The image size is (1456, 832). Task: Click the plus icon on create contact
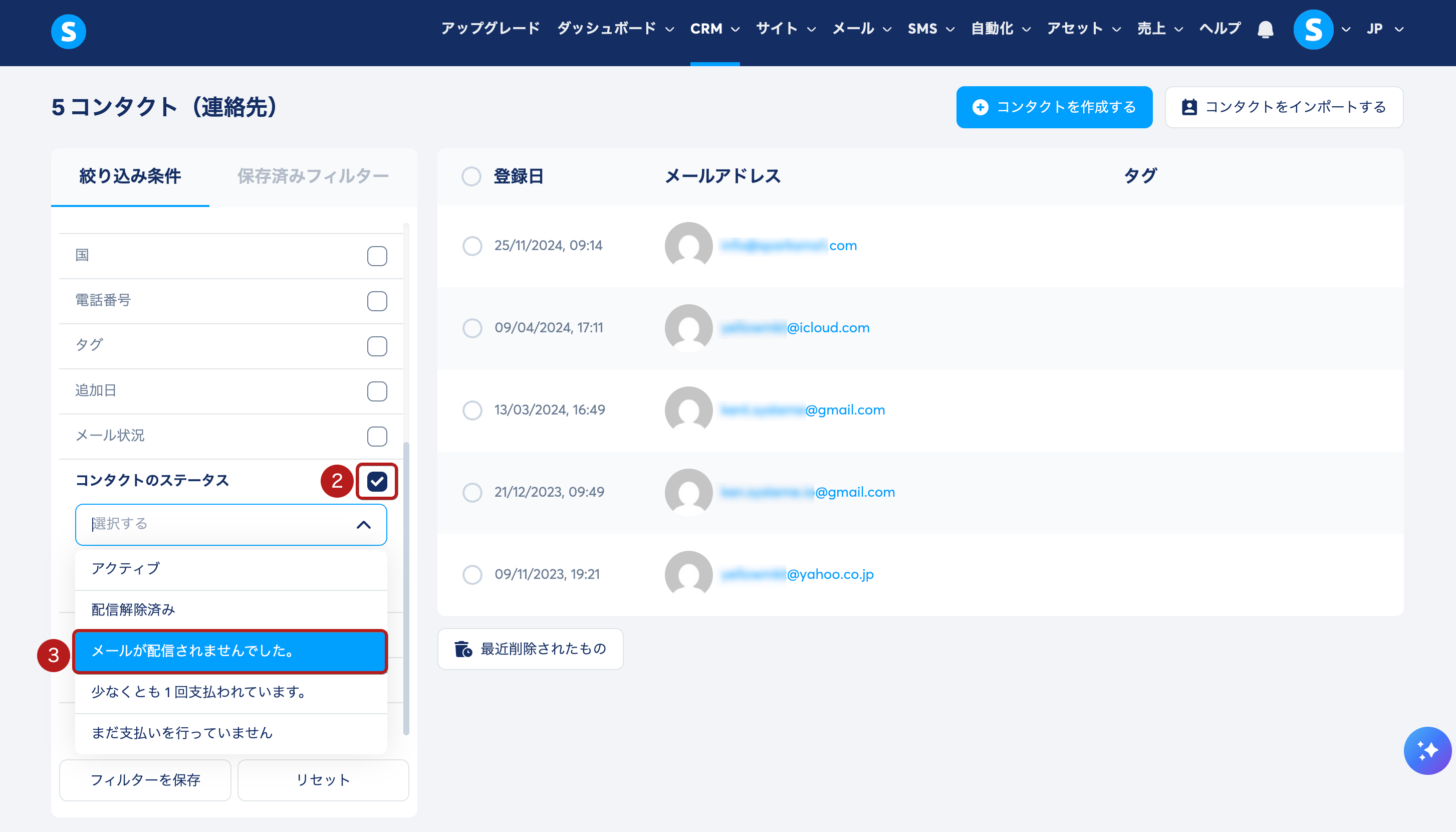click(980, 107)
